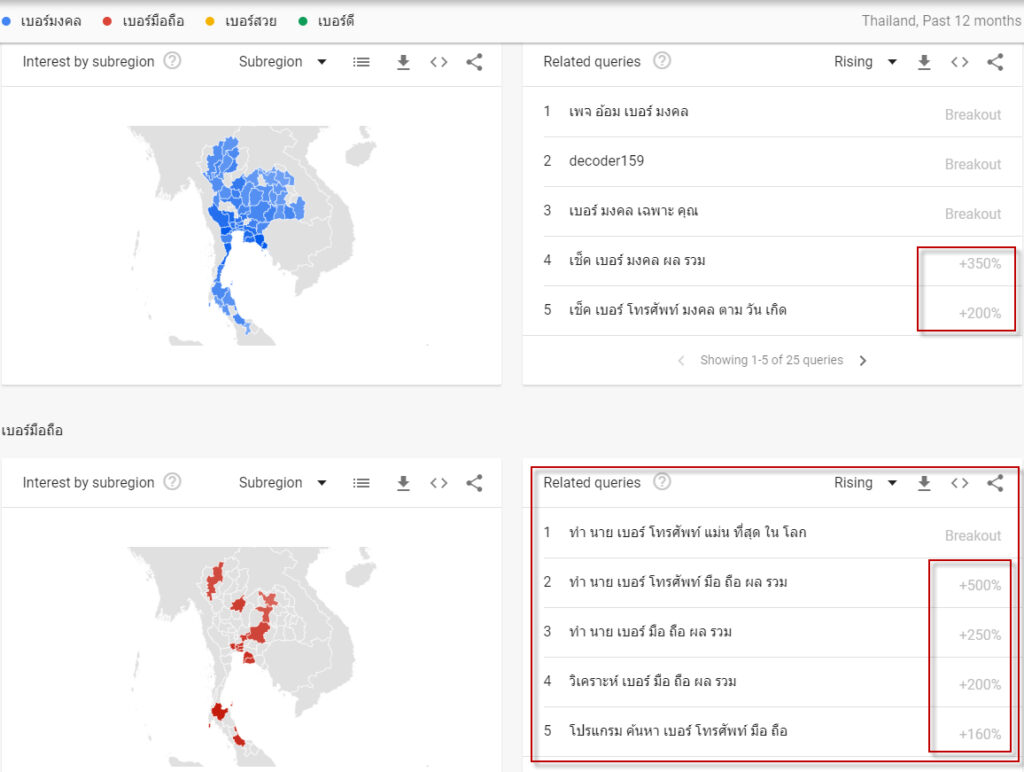Share the bottom Related queries panel

pos(995,483)
